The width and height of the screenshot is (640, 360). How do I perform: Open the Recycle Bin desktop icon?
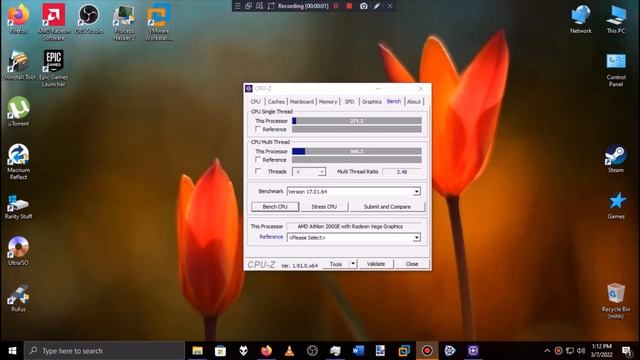(616, 301)
